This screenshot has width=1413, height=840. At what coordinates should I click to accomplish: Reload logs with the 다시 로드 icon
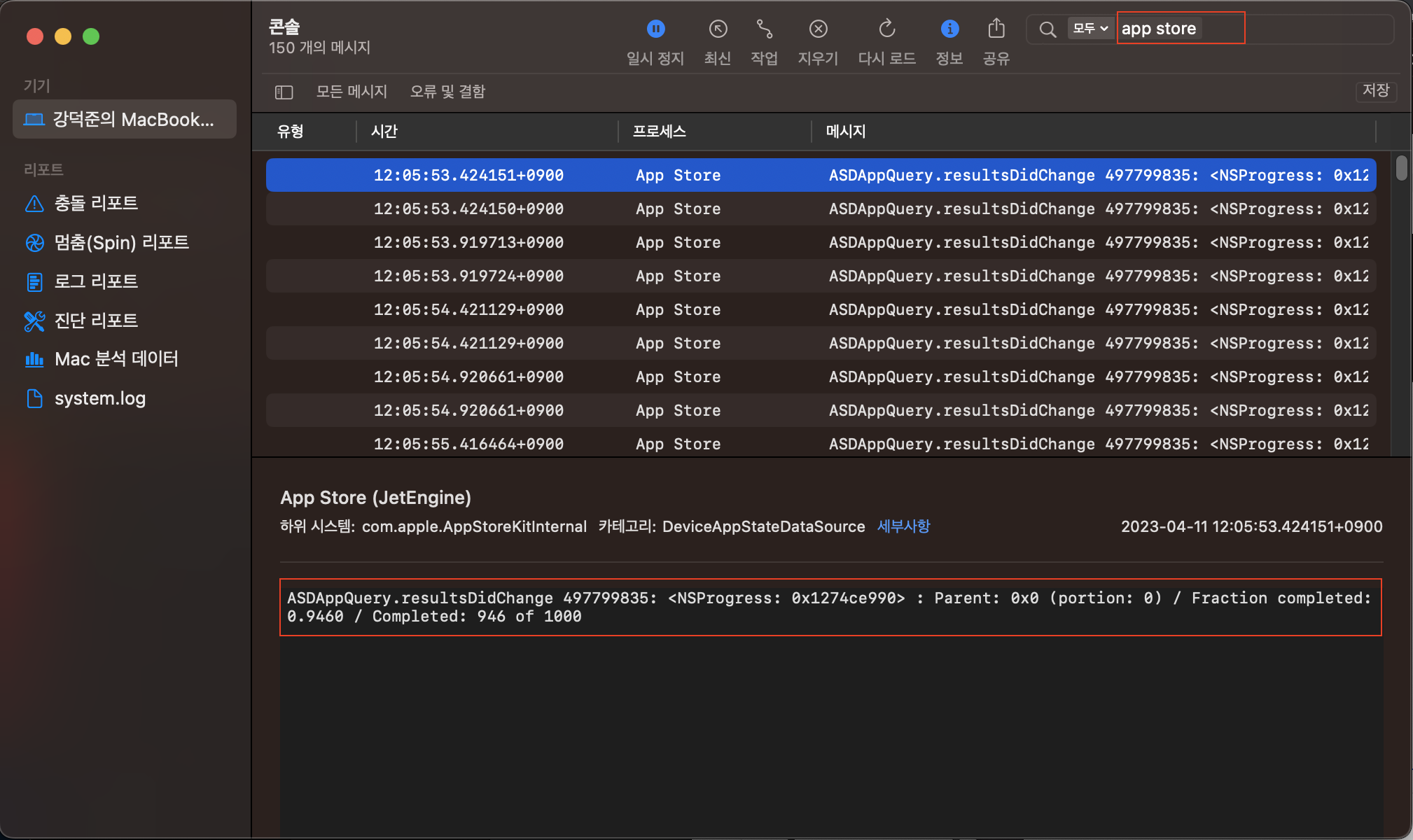[x=887, y=29]
